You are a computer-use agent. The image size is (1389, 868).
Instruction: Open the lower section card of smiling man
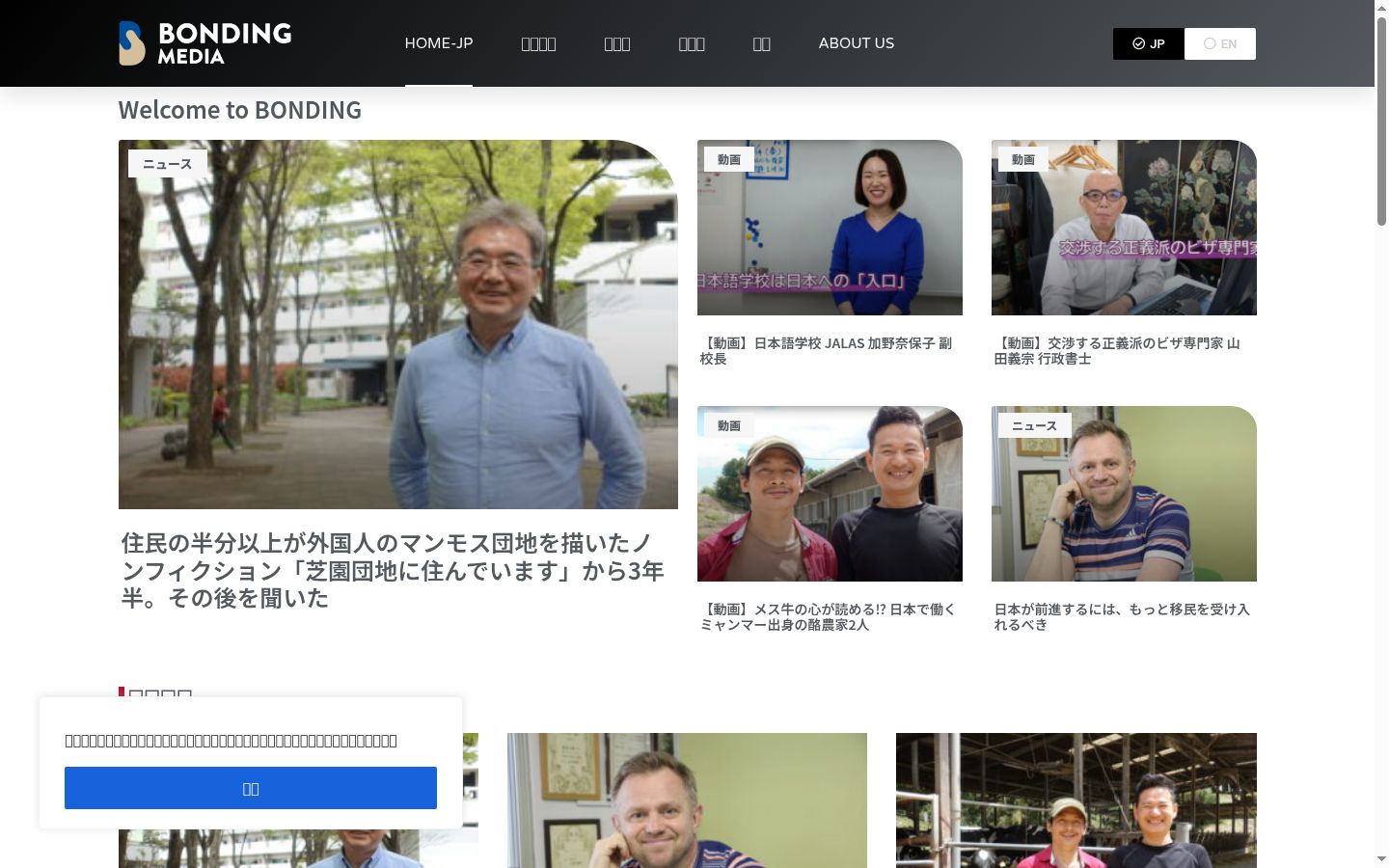pos(687,800)
